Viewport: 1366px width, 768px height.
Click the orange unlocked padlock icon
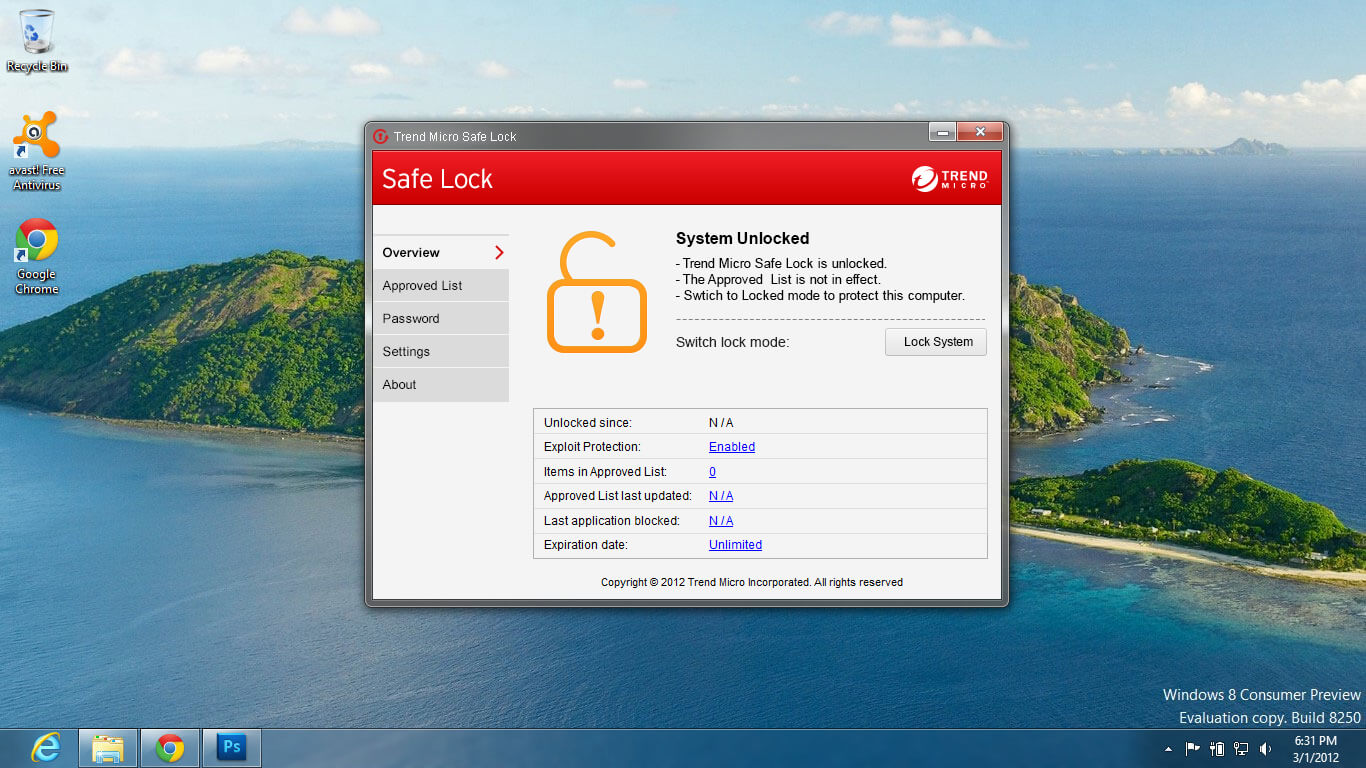[596, 292]
